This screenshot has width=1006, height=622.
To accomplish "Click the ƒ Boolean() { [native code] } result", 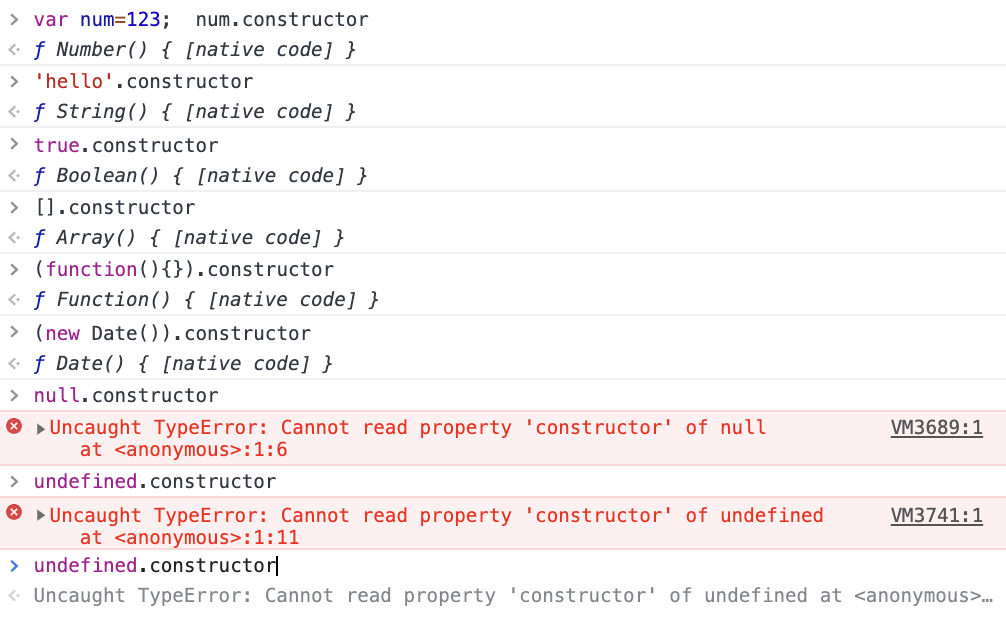I will click(201, 175).
